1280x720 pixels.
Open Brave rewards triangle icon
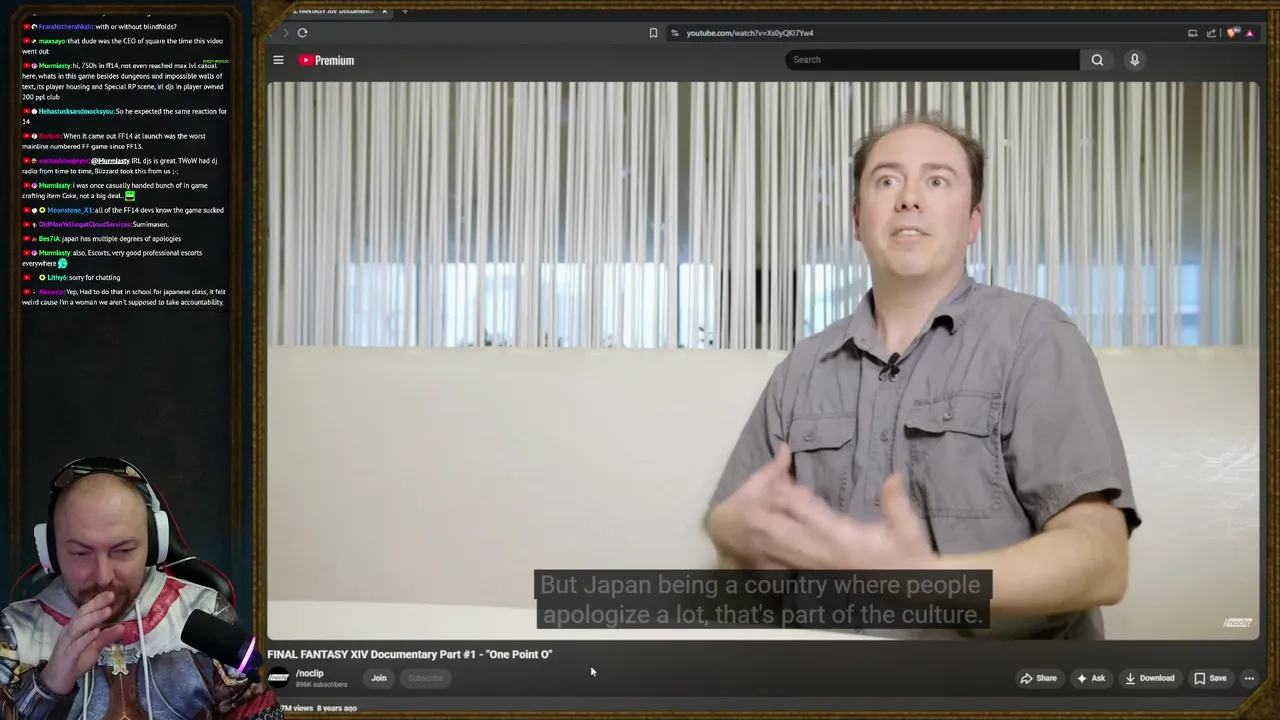[x=1250, y=33]
